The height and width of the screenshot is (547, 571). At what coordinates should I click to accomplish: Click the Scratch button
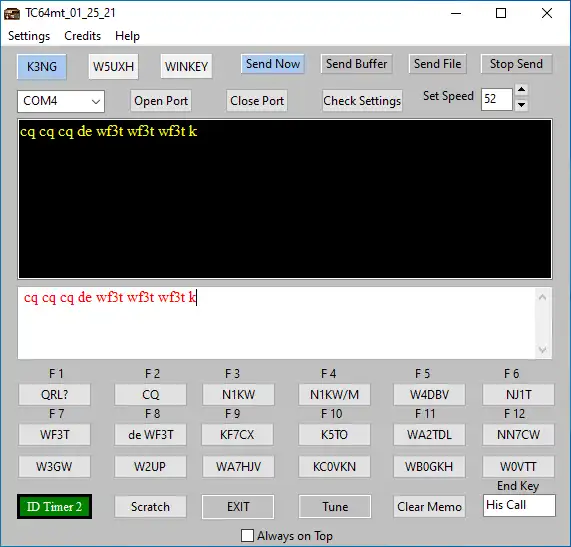point(150,507)
